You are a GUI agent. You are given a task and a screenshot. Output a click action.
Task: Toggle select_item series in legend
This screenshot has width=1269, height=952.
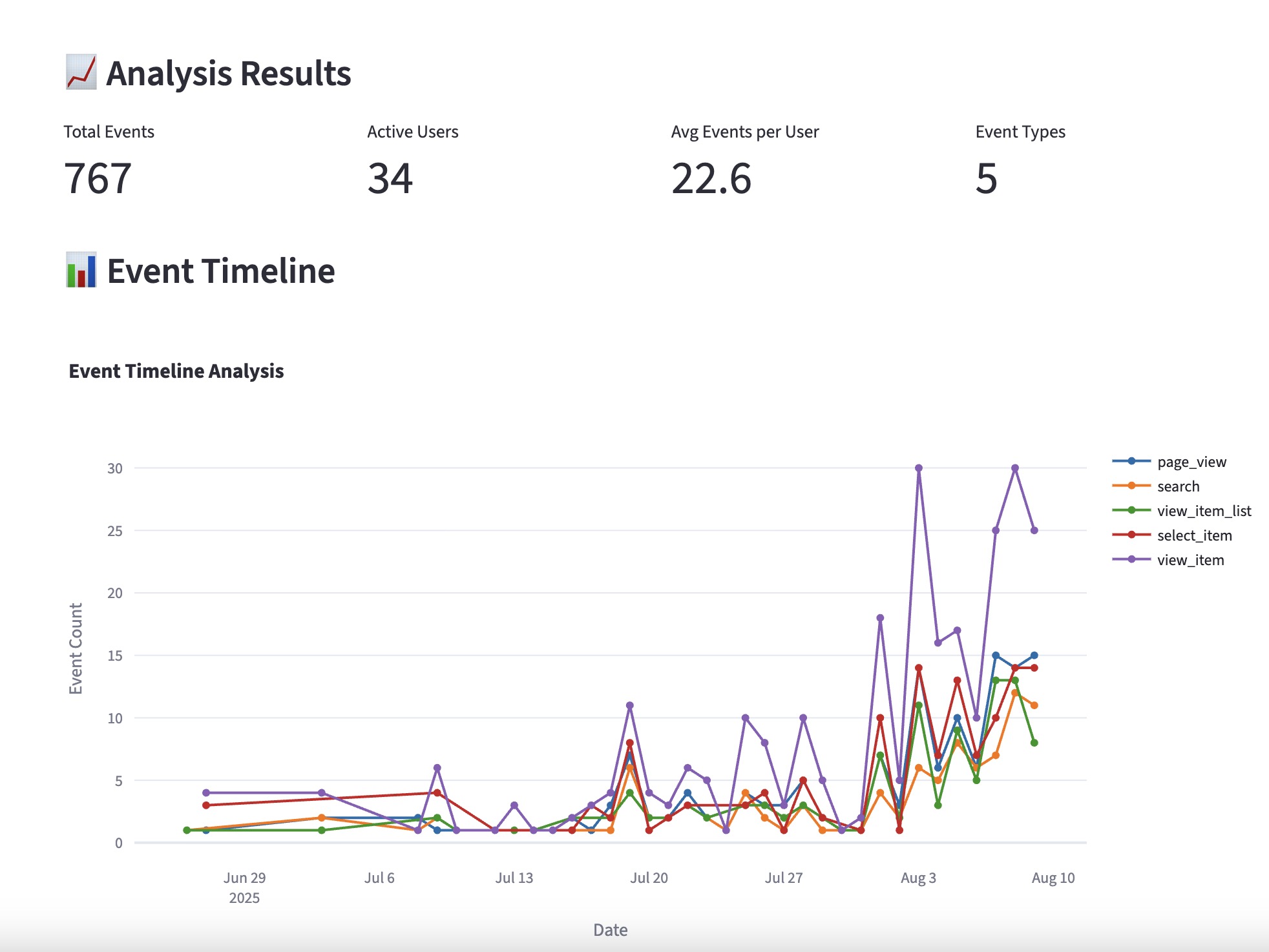[1194, 535]
